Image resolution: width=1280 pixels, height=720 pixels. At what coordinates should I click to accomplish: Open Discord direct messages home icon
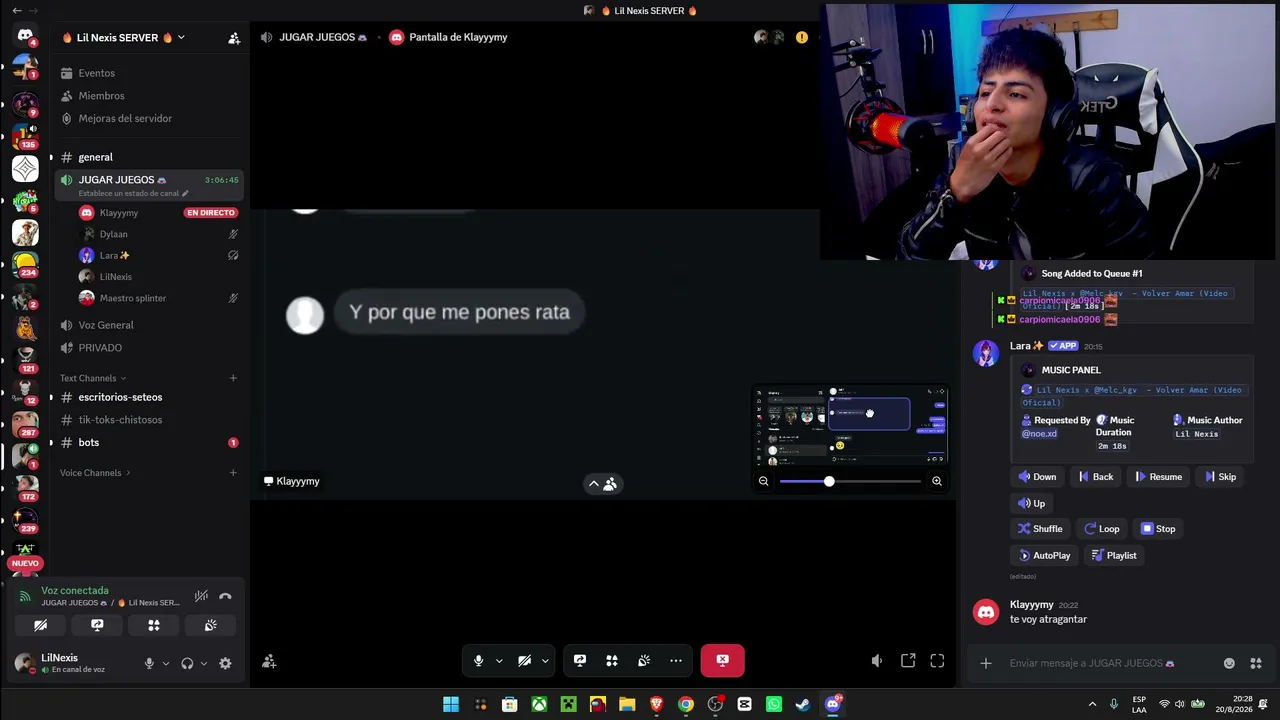coord(25,36)
